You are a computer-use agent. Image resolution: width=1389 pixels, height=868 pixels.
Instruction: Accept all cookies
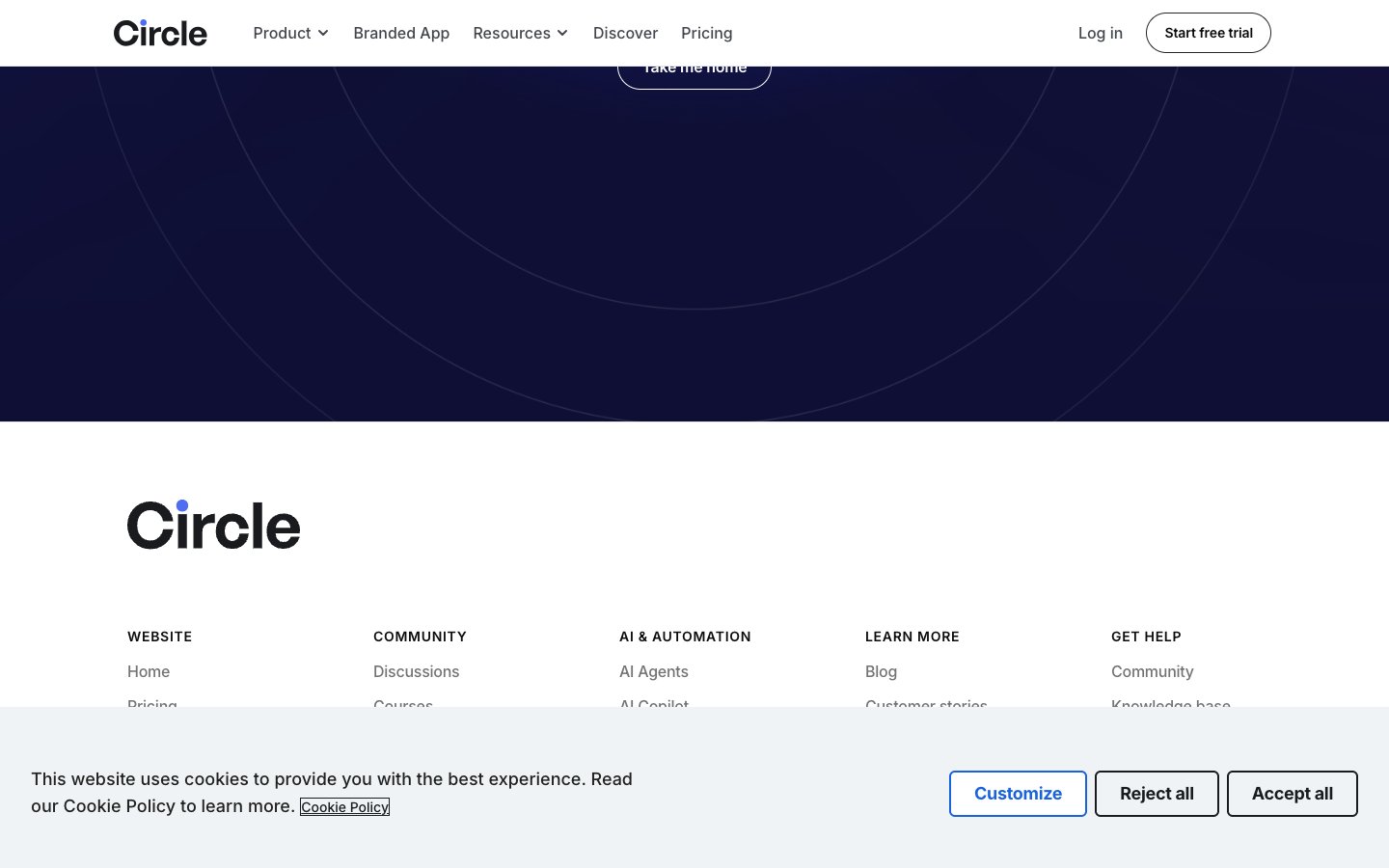[1292, 794]
